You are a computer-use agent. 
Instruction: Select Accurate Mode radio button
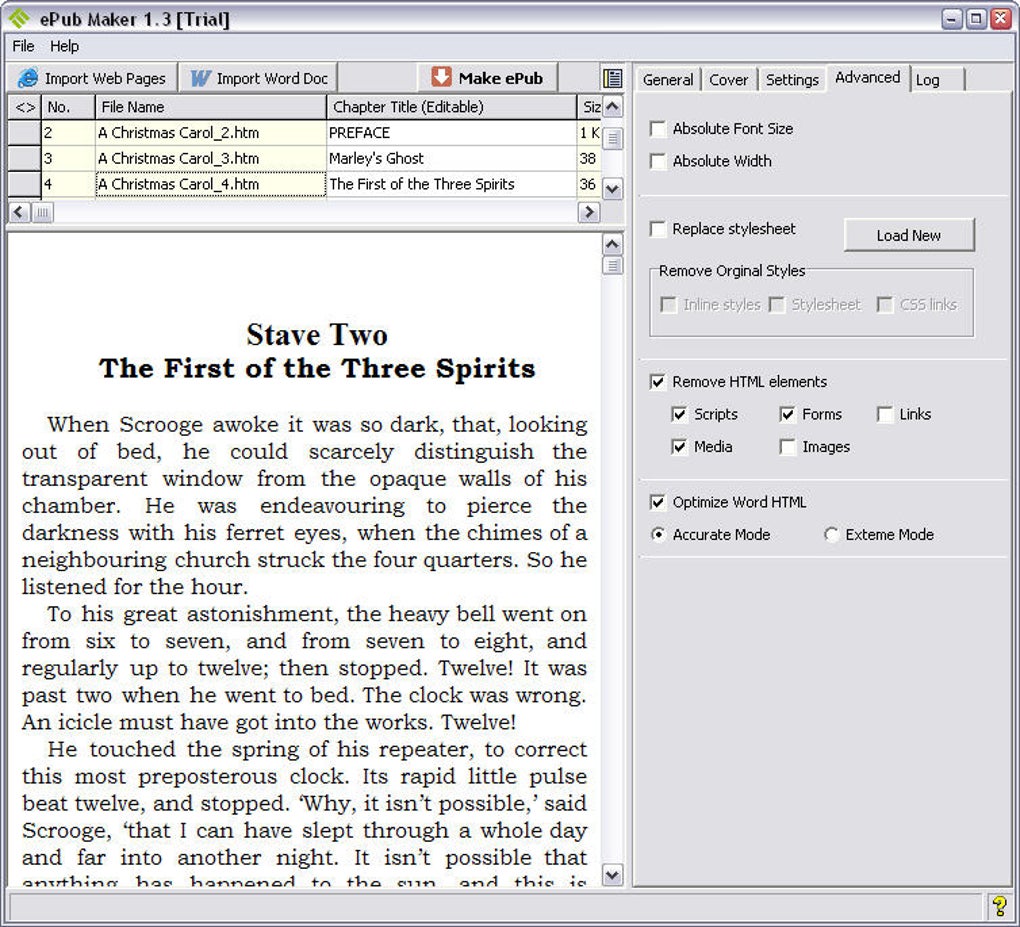coord(658,535)
